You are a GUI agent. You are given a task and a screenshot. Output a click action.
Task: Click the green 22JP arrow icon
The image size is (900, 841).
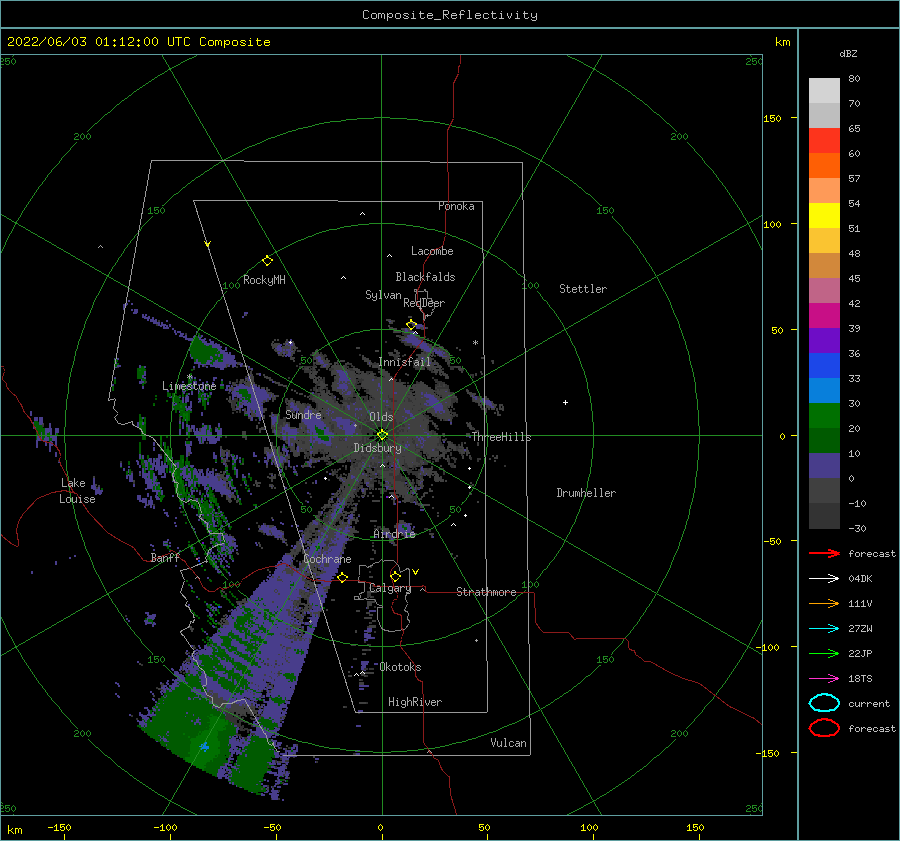tap(824, 653)
